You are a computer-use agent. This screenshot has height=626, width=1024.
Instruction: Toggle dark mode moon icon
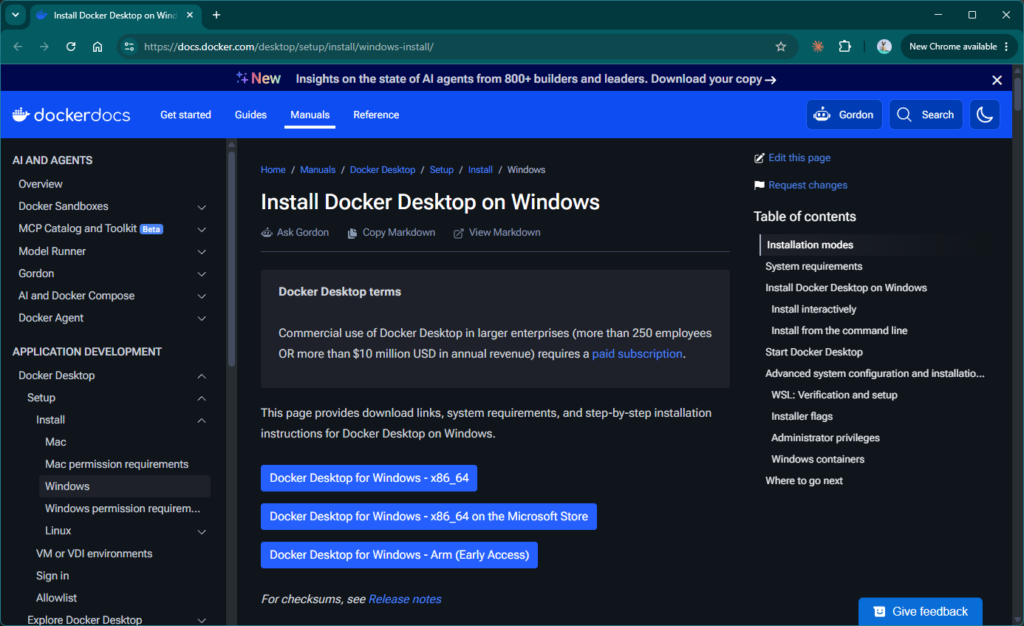point(984,115)
